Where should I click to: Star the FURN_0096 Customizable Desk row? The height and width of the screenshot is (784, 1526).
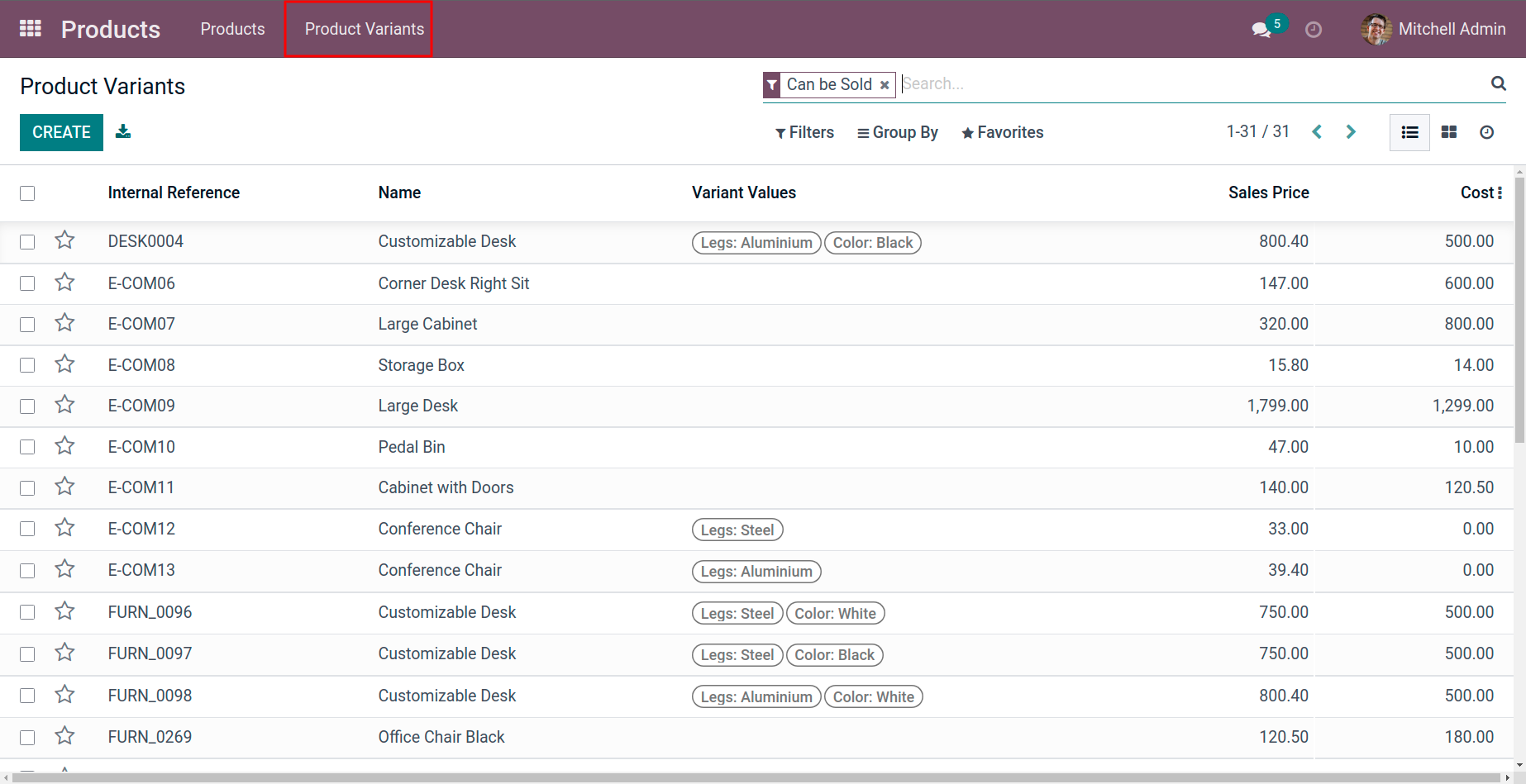(x=64, y=611)
